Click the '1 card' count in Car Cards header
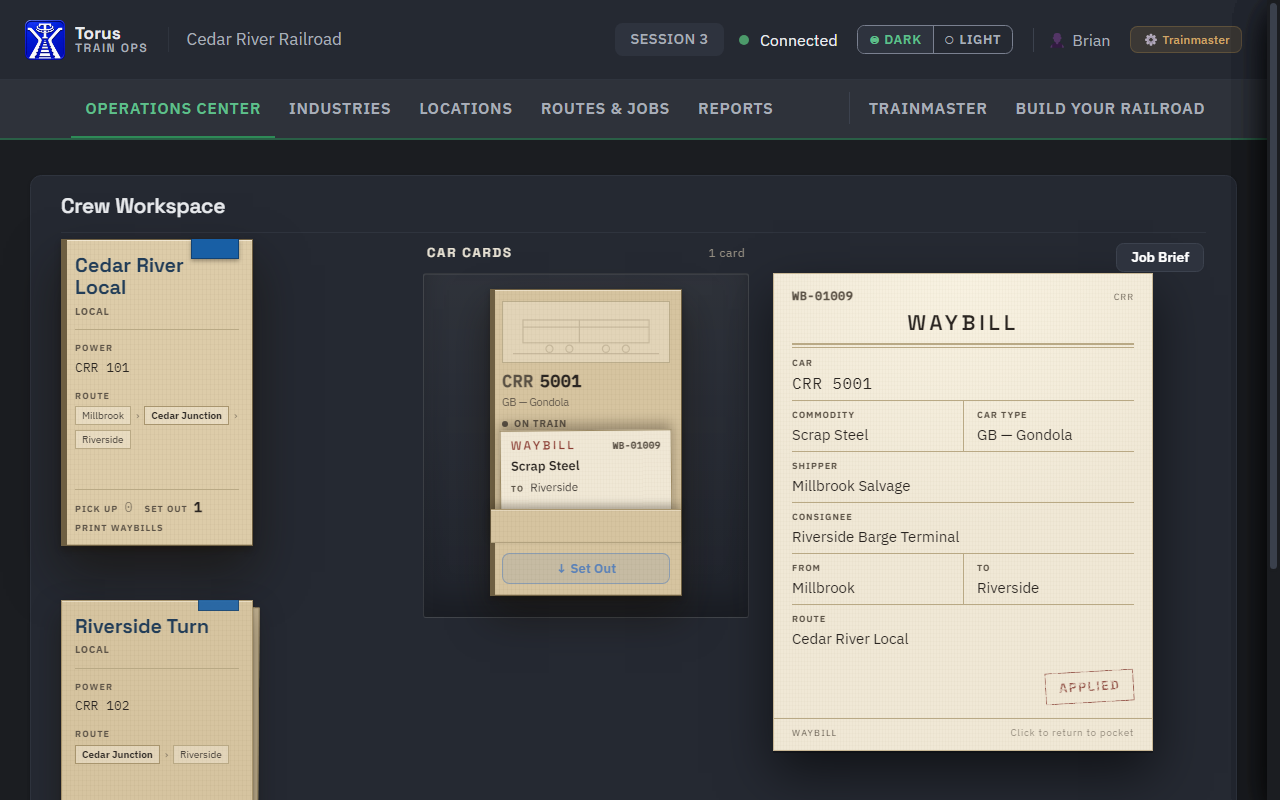This screenshot has width=1280, height=800. 726,253
